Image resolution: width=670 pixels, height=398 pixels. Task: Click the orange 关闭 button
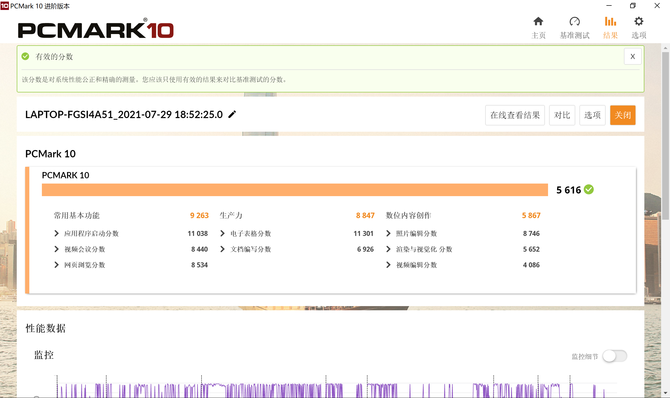point(623,115)
